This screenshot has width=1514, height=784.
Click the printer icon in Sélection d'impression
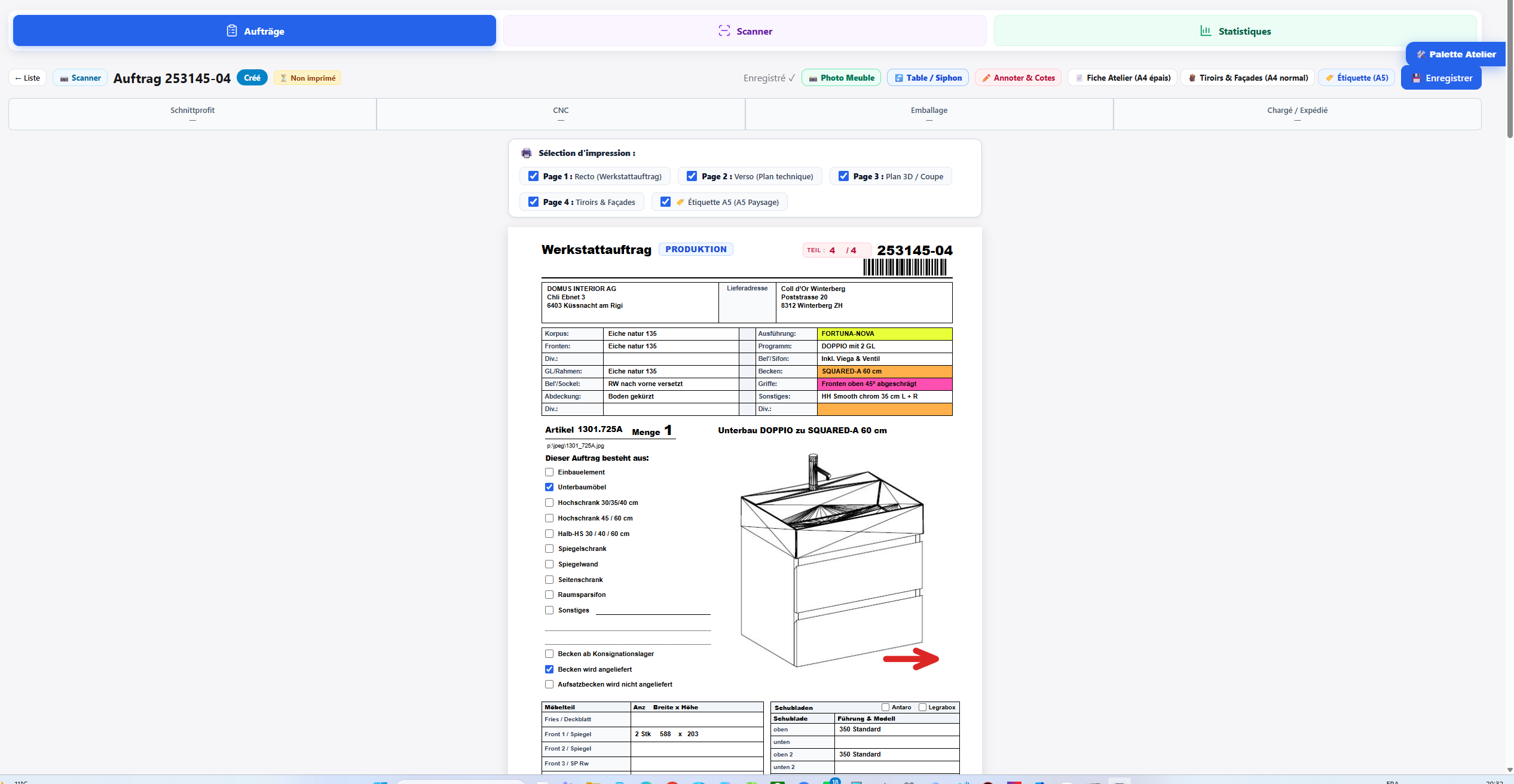(527, 153)
